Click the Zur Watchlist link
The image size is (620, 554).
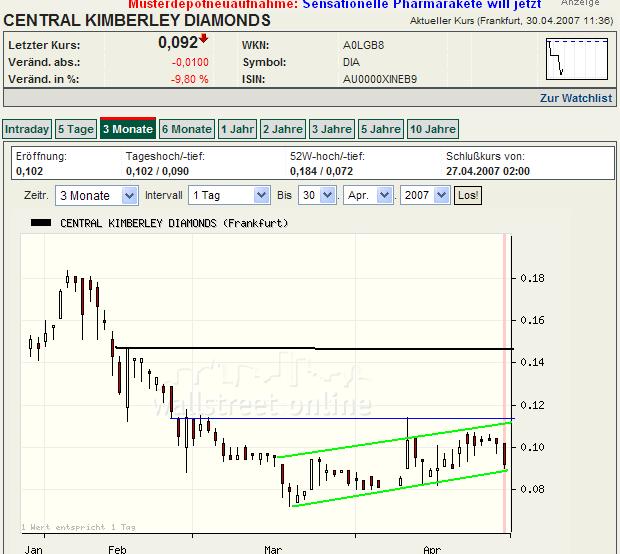[x=575, y=99]
